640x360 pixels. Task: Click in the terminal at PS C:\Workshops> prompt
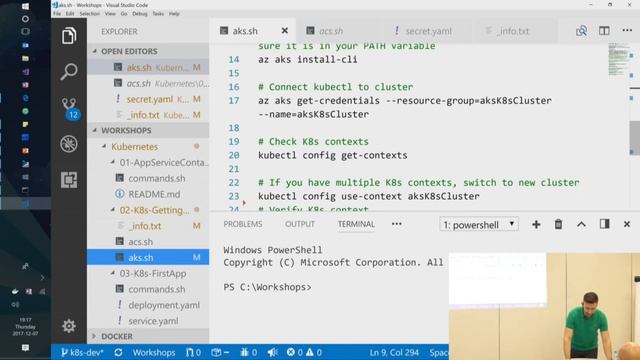click(267, 287)
